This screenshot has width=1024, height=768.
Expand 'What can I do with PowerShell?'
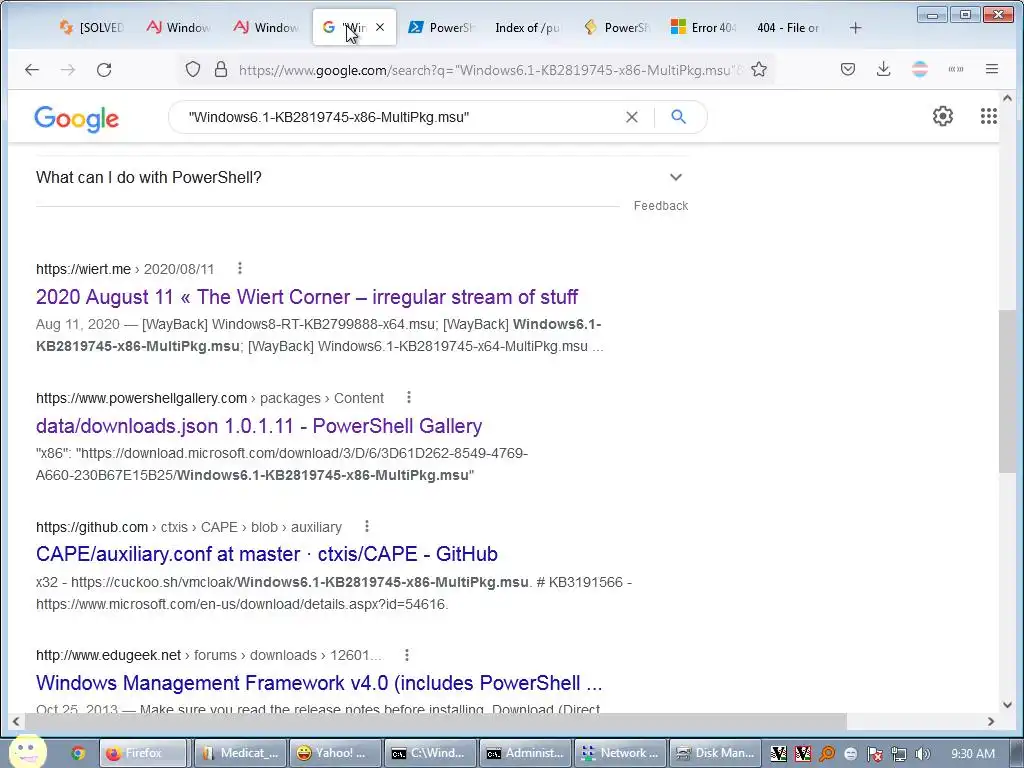pos(360,178)
